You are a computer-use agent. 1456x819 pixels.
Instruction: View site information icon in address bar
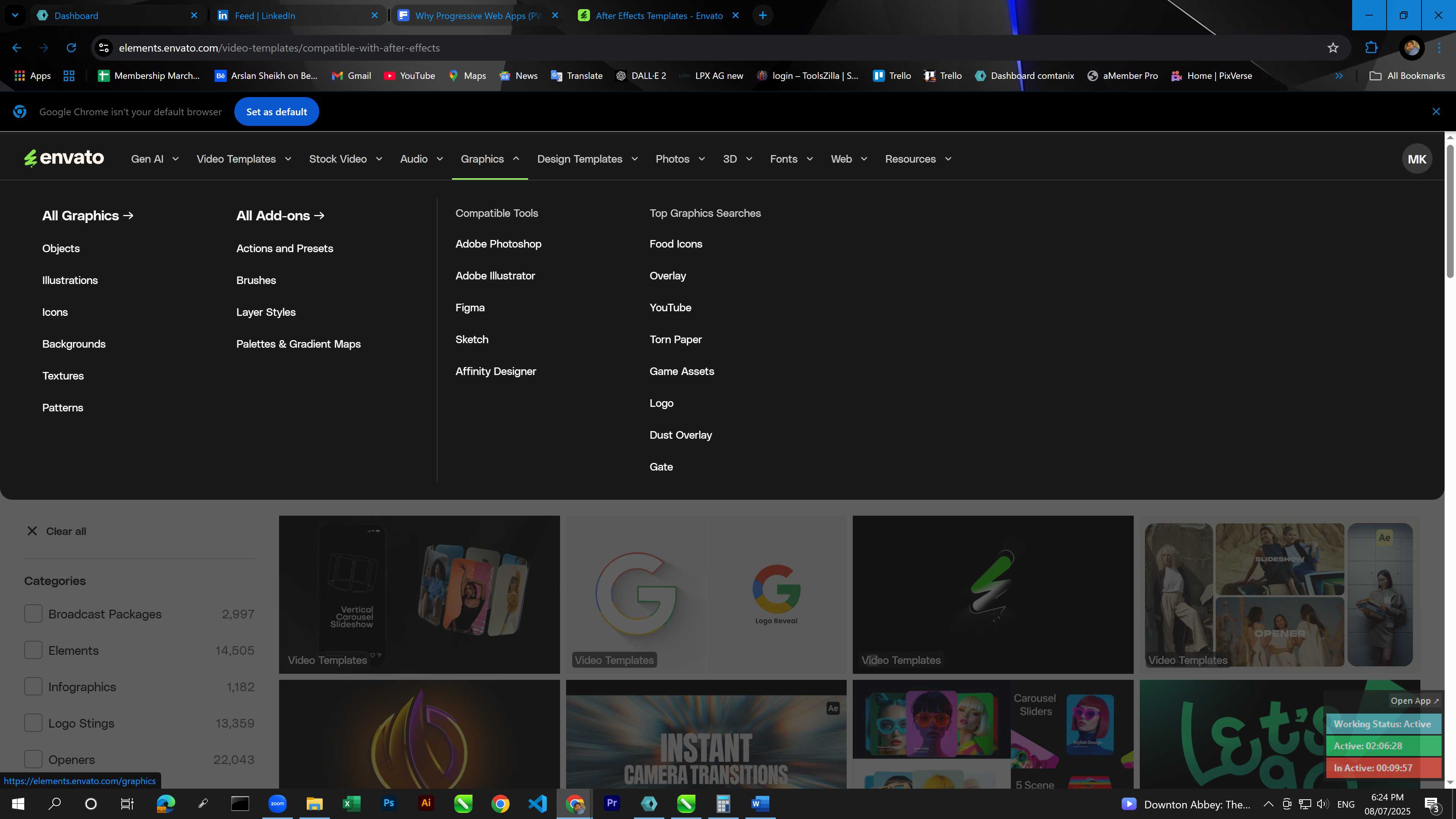point(104,48)
